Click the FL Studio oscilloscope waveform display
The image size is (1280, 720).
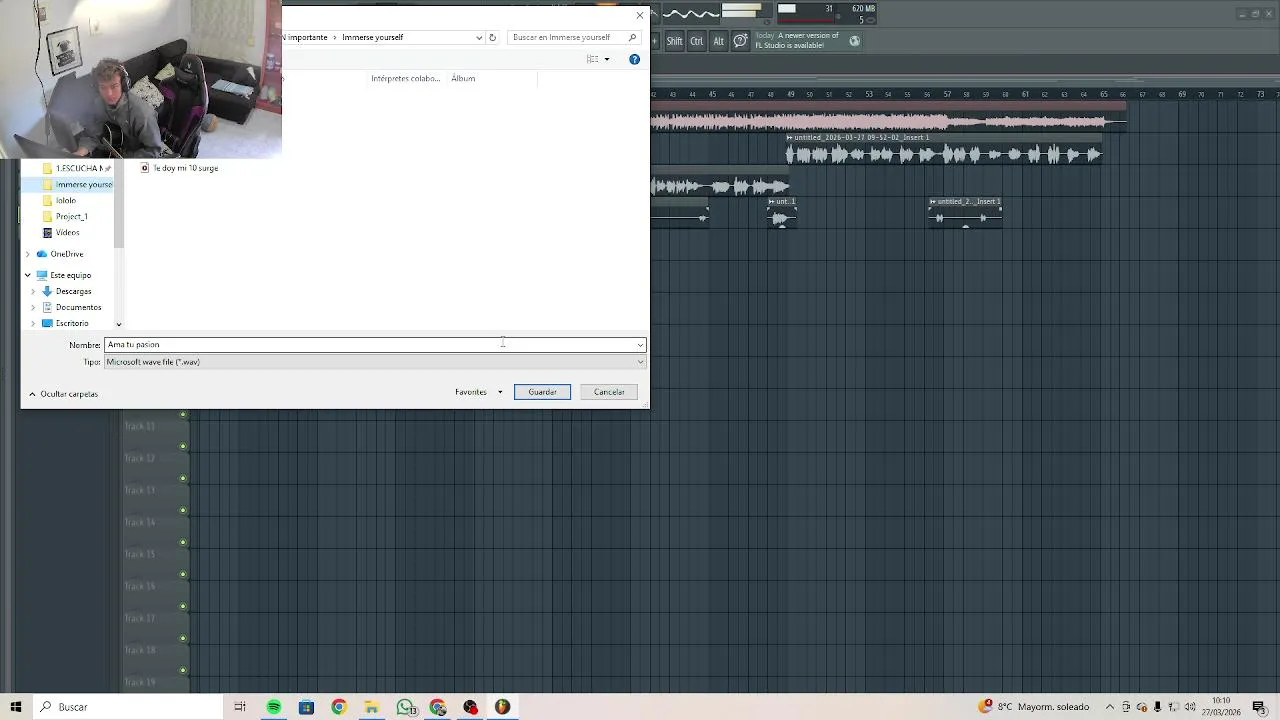point(690,14)
